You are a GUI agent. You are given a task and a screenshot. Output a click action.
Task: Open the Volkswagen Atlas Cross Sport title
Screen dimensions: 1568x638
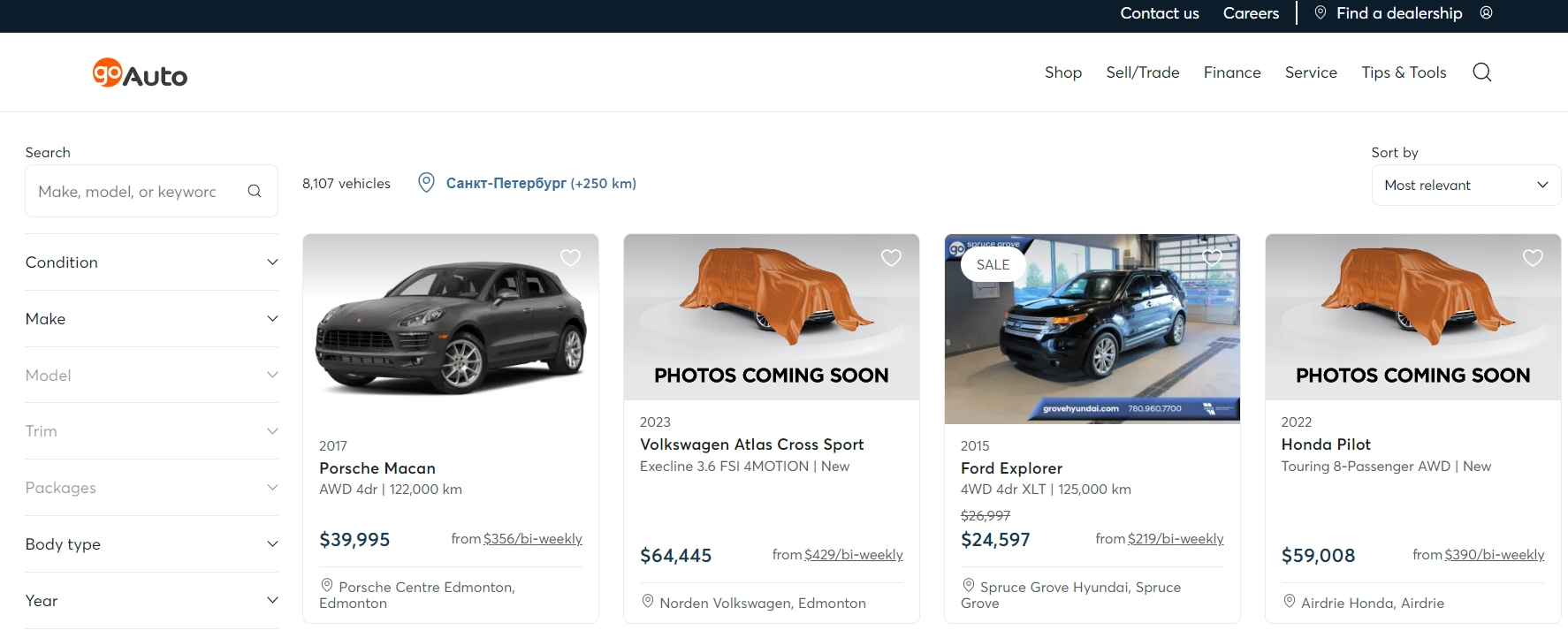[x=751, y=444]
